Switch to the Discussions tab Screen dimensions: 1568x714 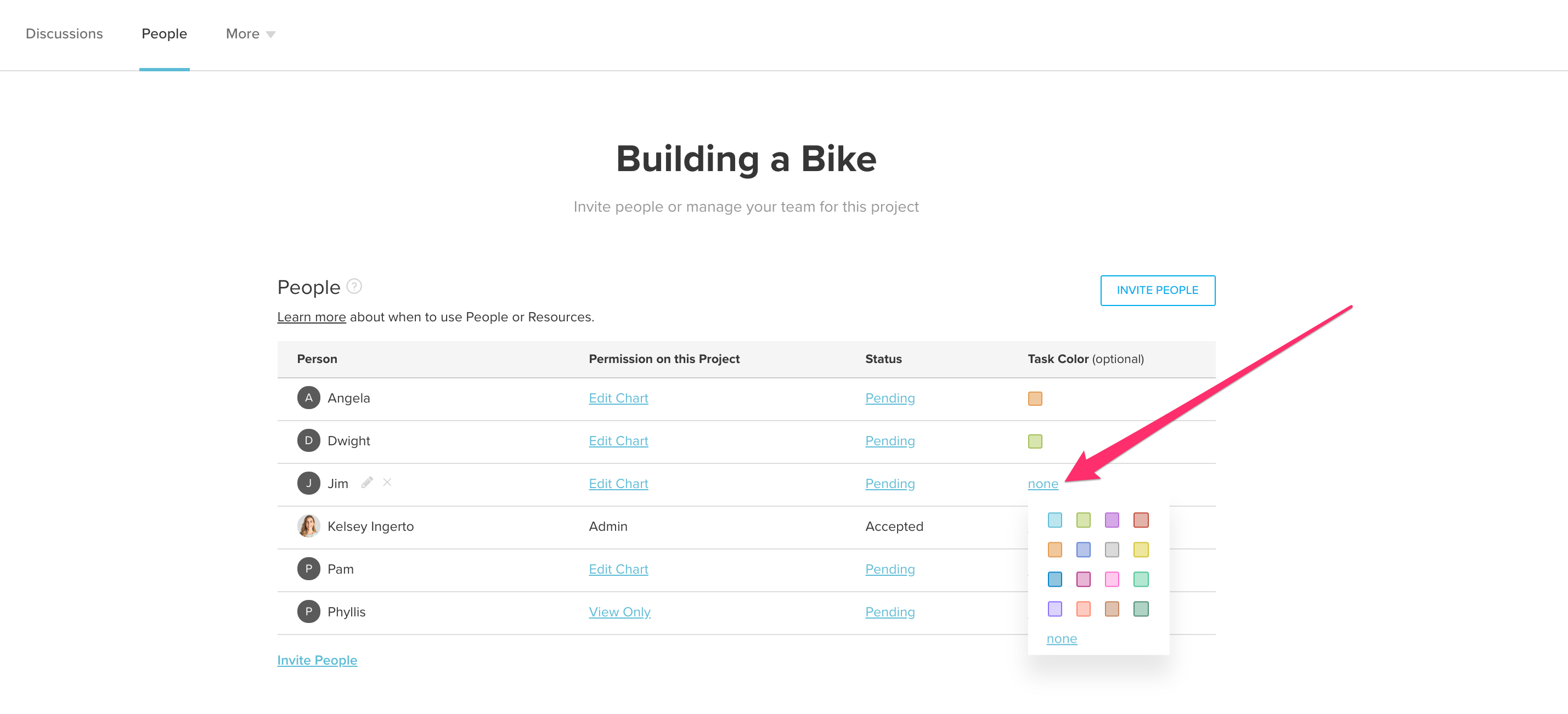pos(64,33)
